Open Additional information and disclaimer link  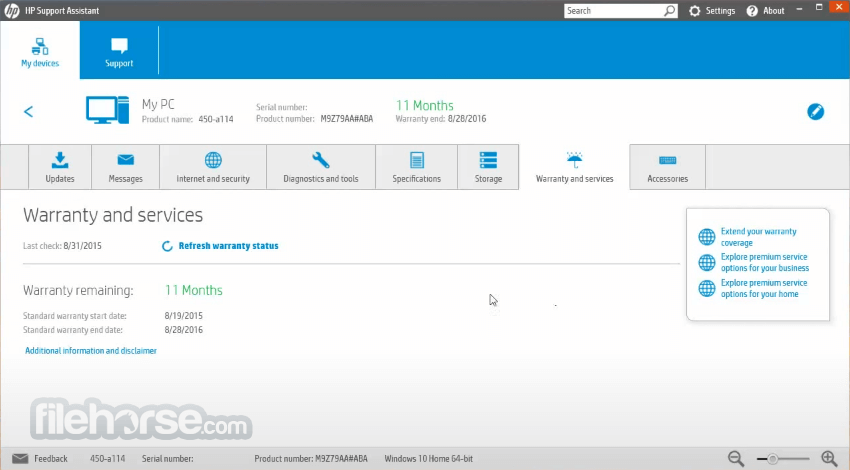tap(91, 351)
